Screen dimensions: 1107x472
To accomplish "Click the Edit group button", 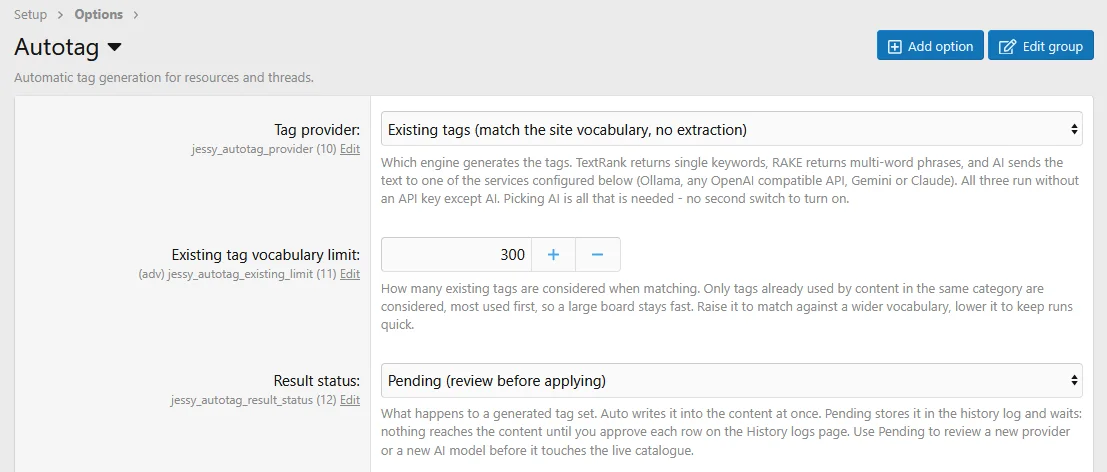I will [1041, 47].
